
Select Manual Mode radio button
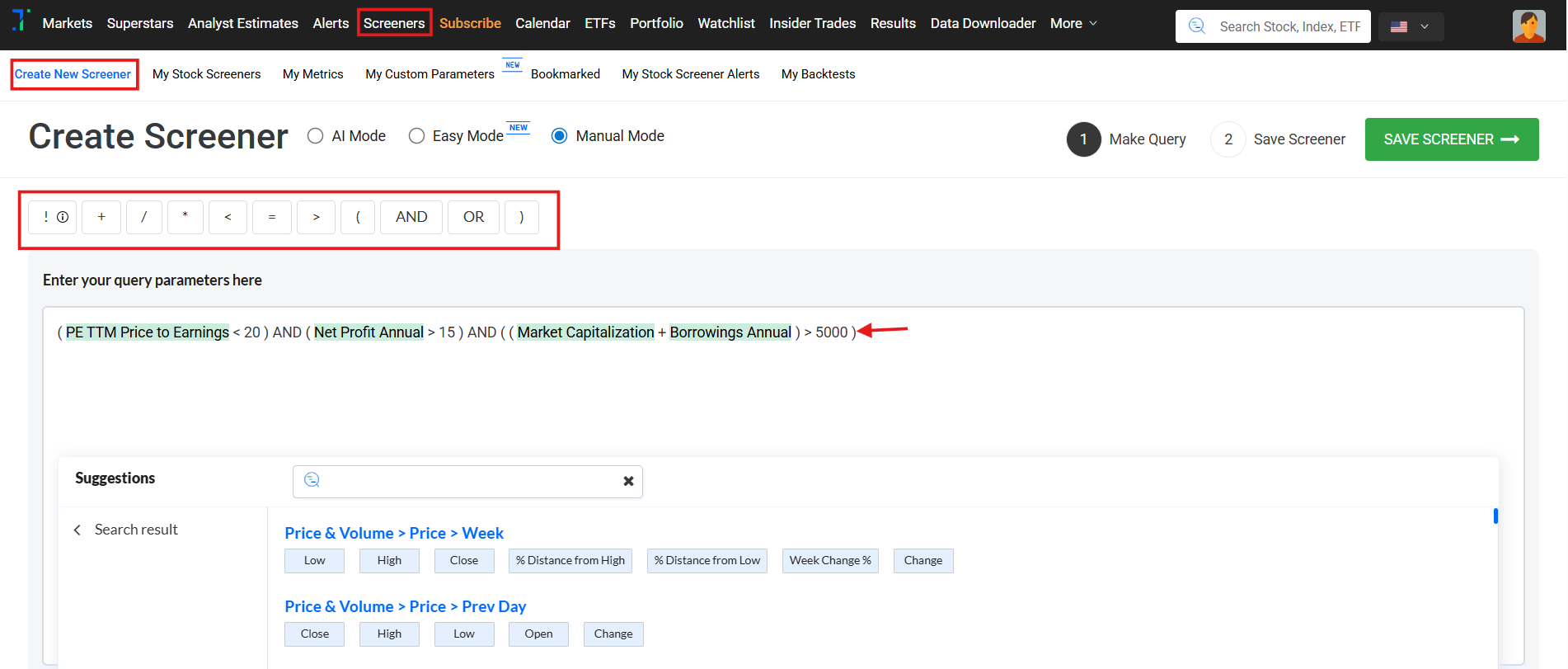click(x=559, y=136)
